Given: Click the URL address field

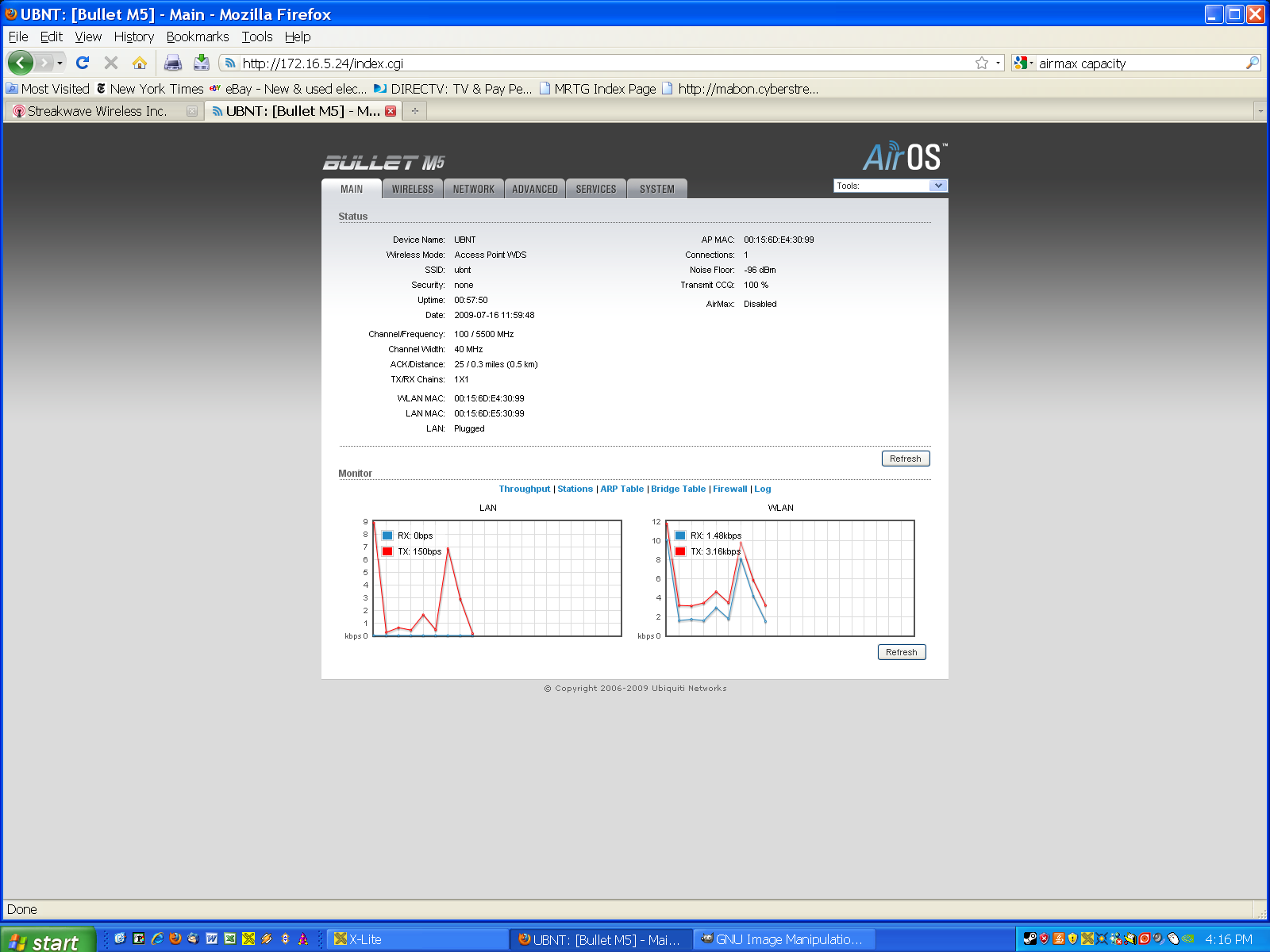Looking at the screenshot, I should [603, 63].
